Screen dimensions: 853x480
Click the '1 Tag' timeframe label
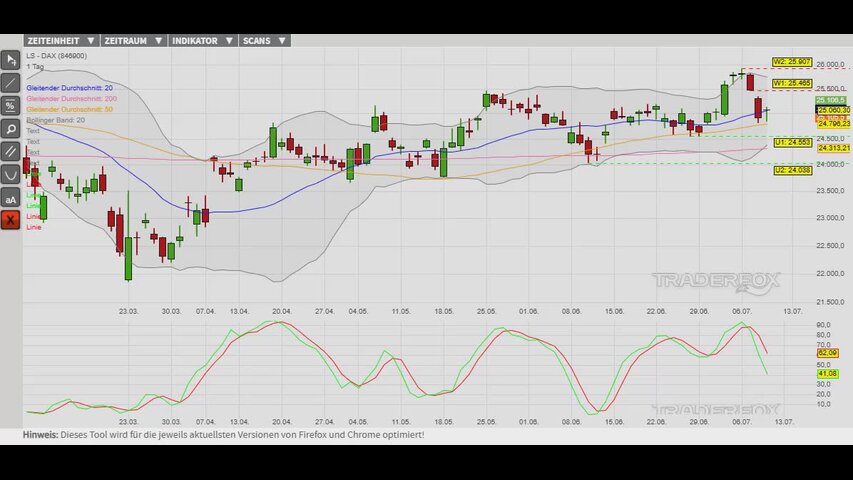point(35,66)
